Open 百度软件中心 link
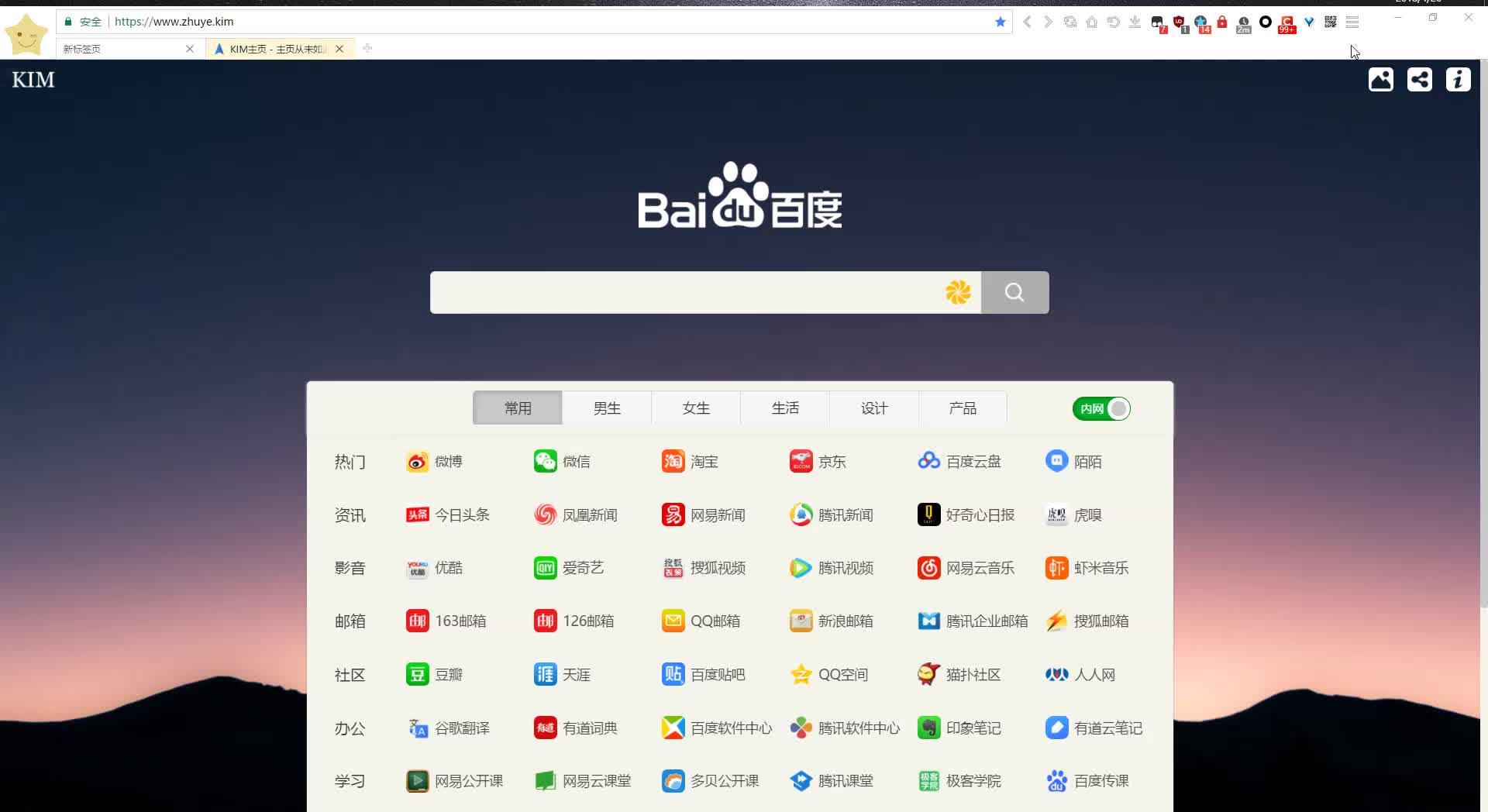 pos(717,728)
